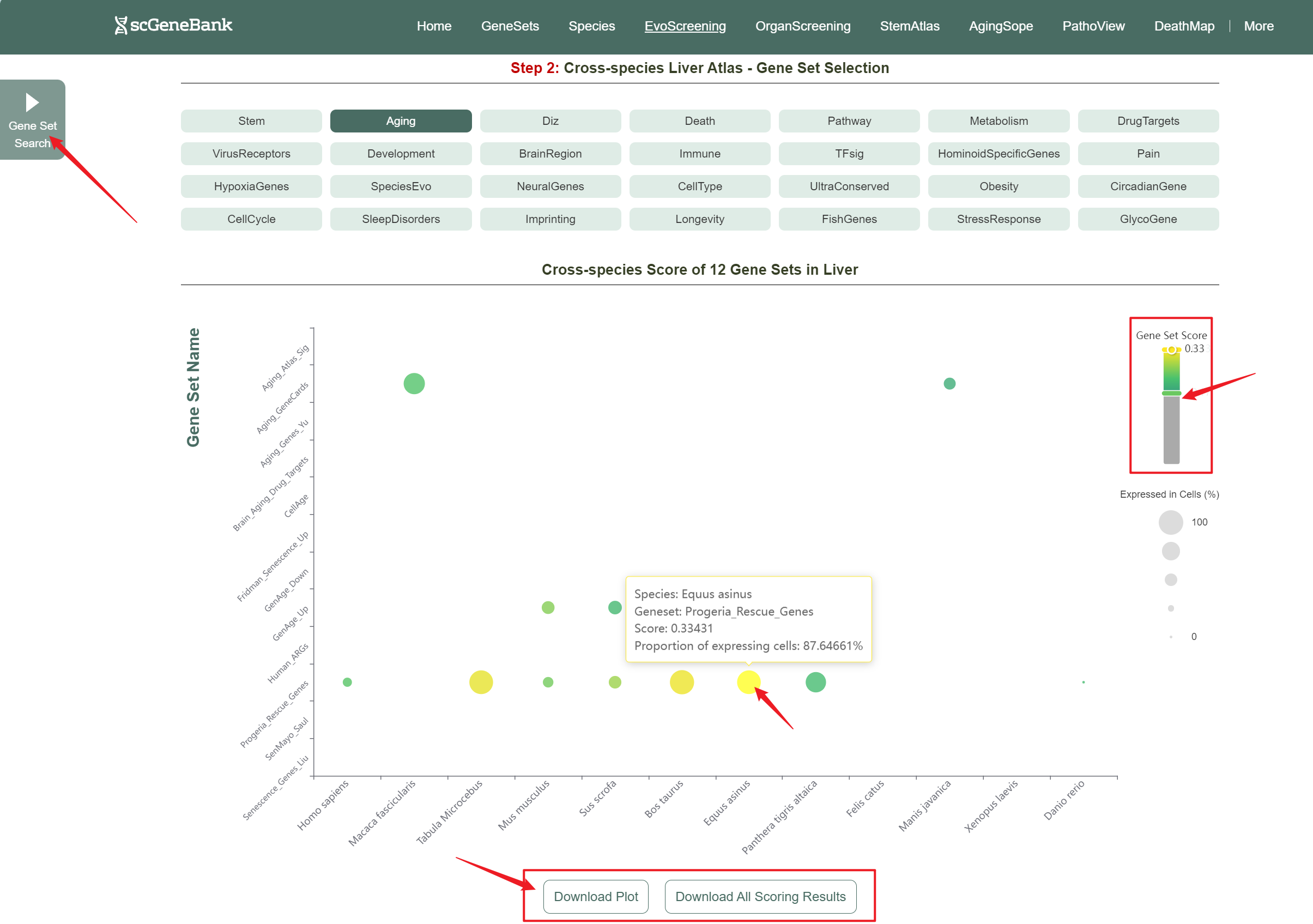Go to the AgingSope menu item
This screenshot has height=924, width=1313.
(1000, 26)
